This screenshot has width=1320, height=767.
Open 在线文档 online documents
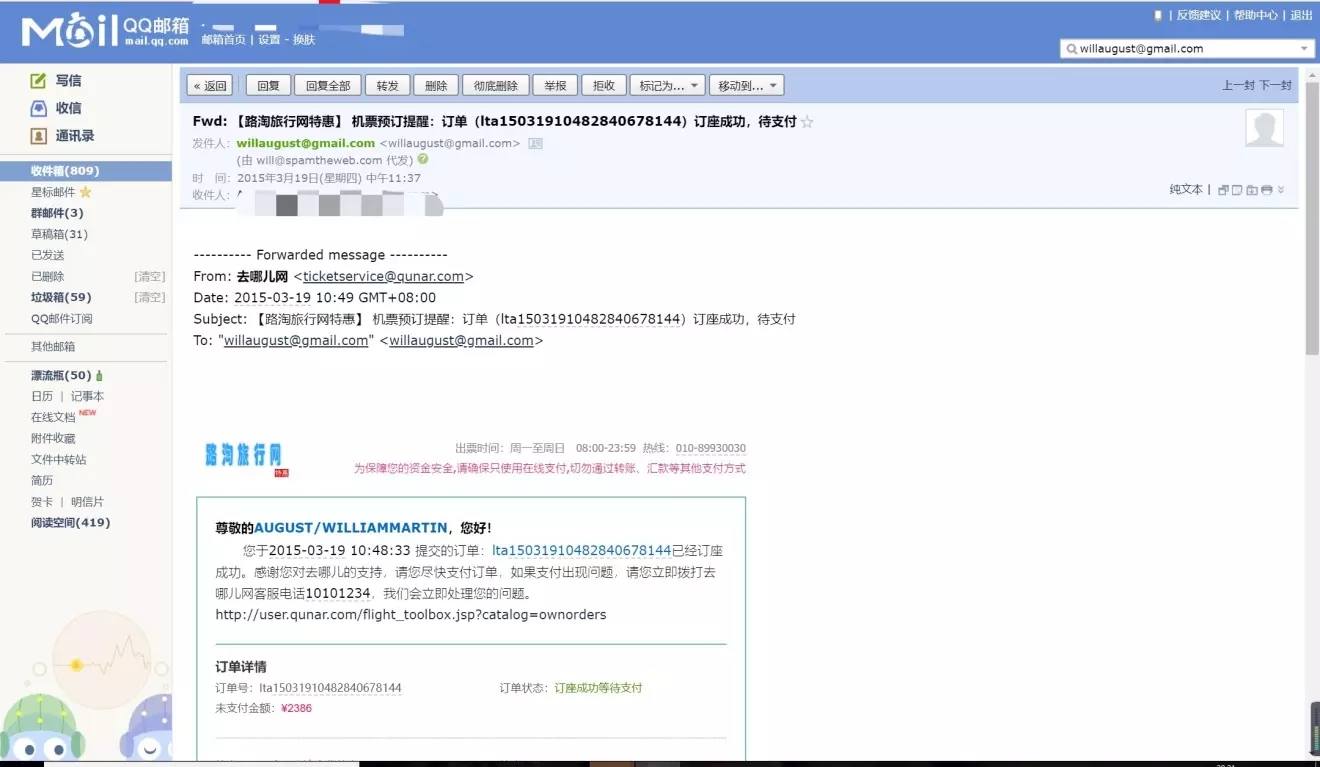coord(53,417)
